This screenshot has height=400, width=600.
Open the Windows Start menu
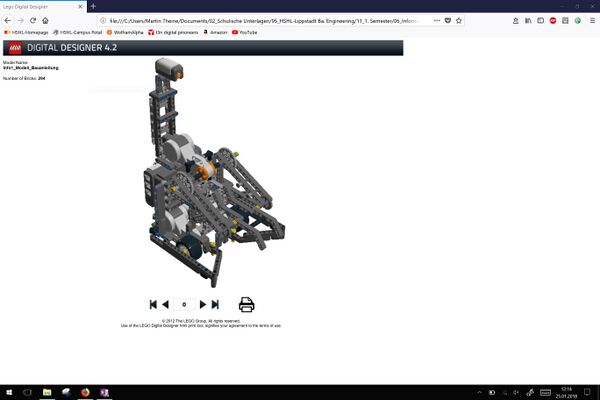point(8,392)
